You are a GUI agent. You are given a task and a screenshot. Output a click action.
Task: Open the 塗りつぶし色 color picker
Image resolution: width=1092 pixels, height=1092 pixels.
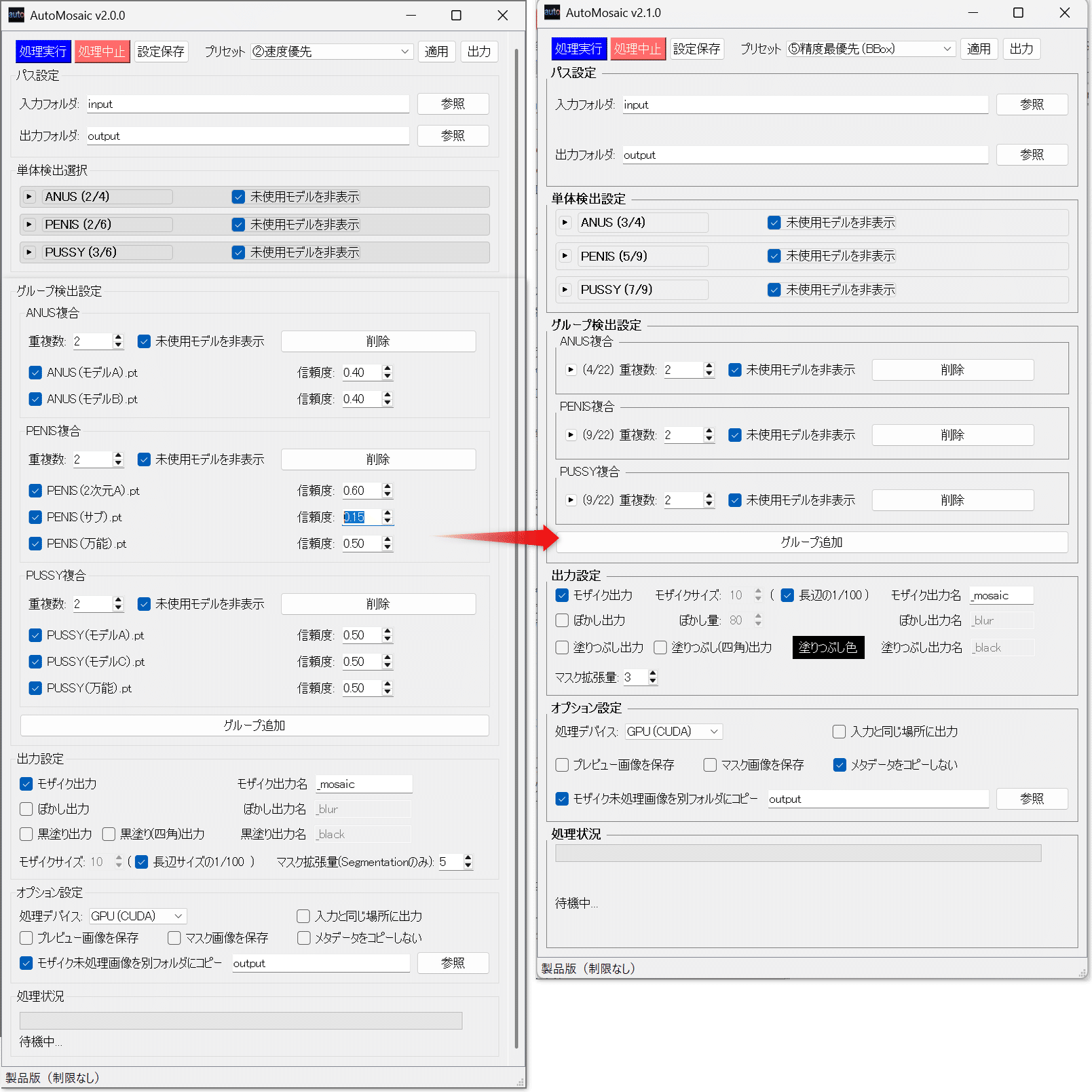(827, 647)
